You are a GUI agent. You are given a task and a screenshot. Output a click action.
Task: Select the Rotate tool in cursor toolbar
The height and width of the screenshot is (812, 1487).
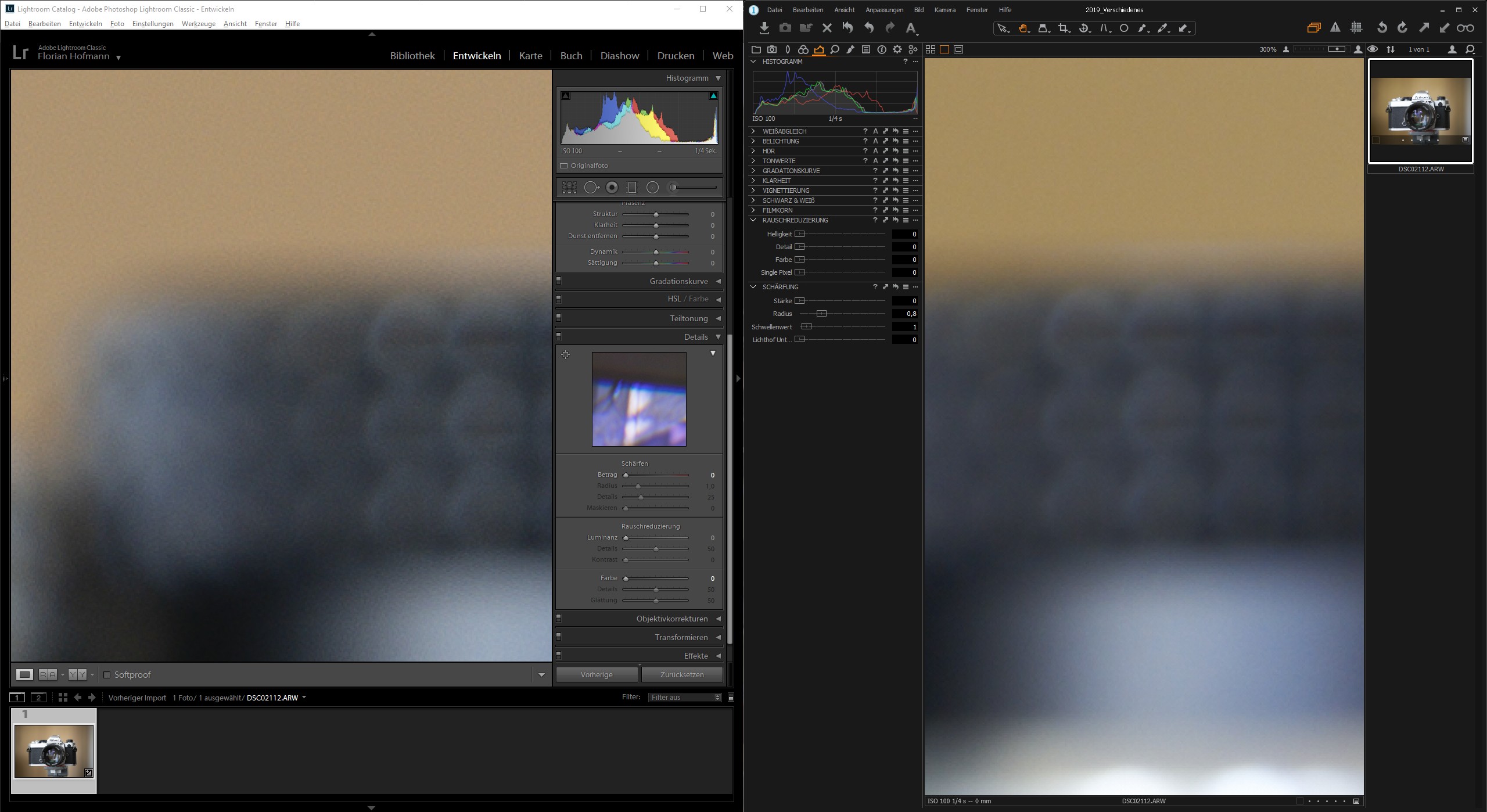pyautogui.click(x=1083, y=28)
